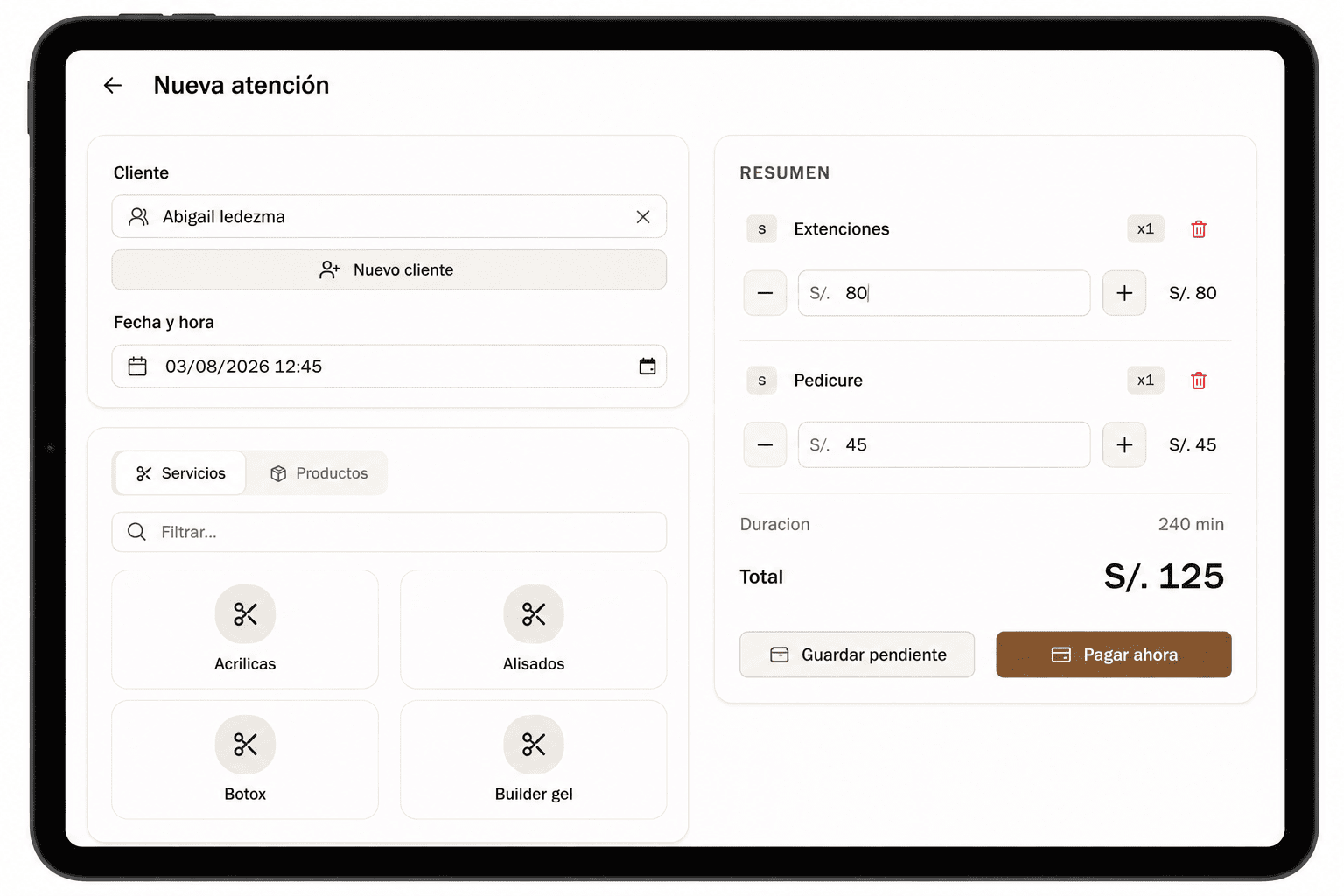Click the Pagar ahora button
Image resolution: width=1344 pixels, height=896 pixels.
[x=1114, y=654]
